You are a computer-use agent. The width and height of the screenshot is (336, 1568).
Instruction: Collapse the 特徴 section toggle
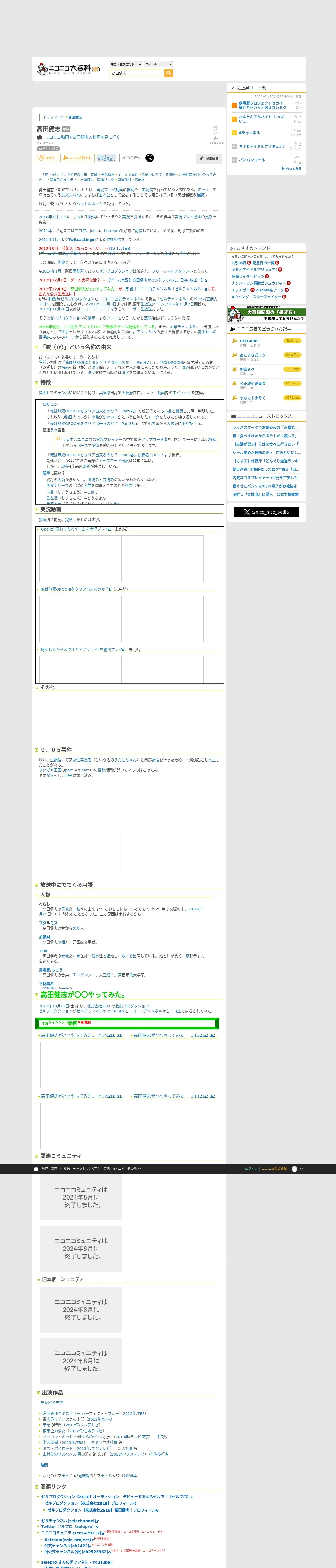coord(37,383)
